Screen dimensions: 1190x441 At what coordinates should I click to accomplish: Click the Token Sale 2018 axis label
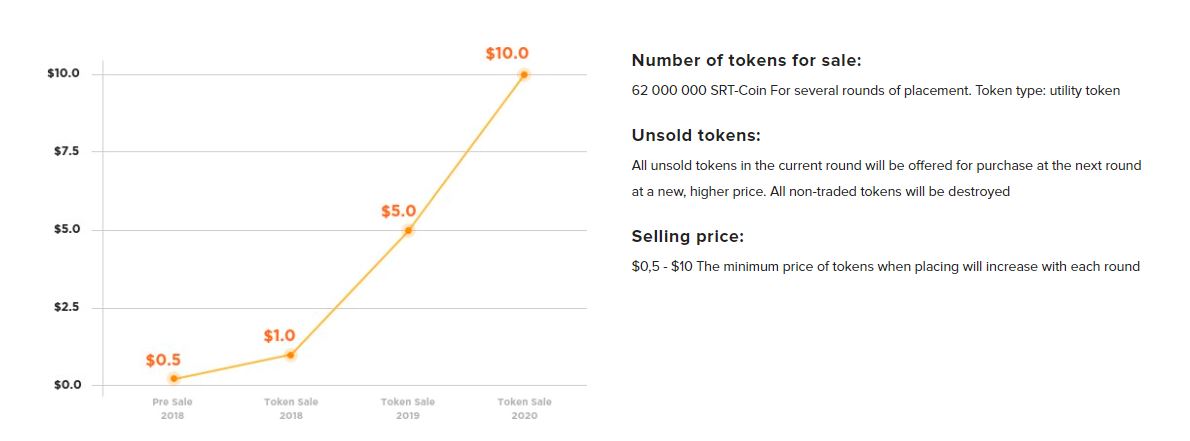coord(291,408)
